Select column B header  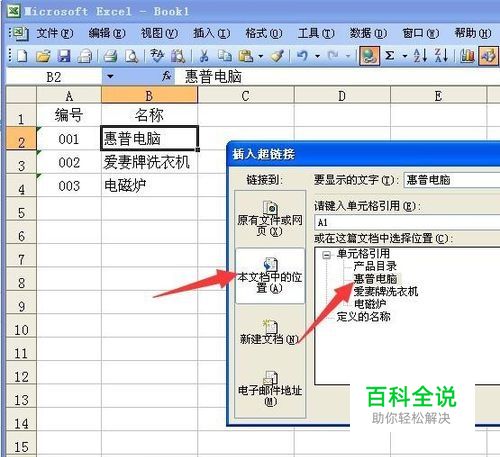coord(149,96)
